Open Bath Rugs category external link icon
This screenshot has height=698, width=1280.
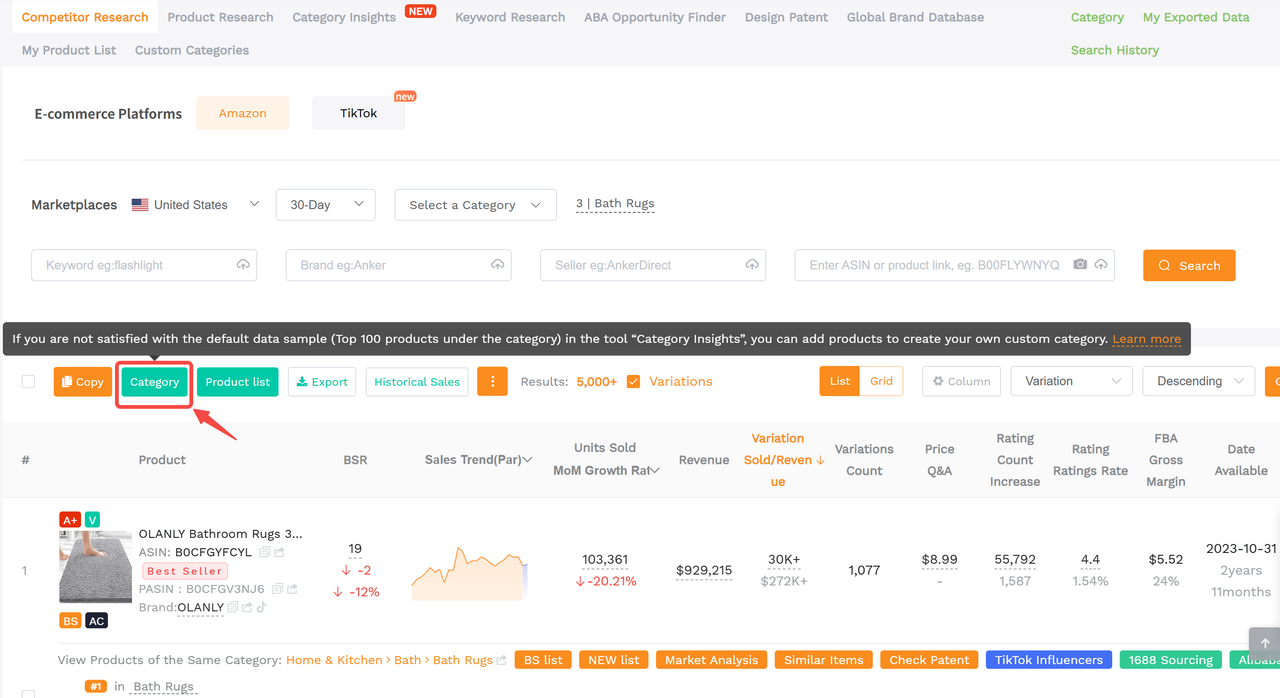(x=502, y=660)
